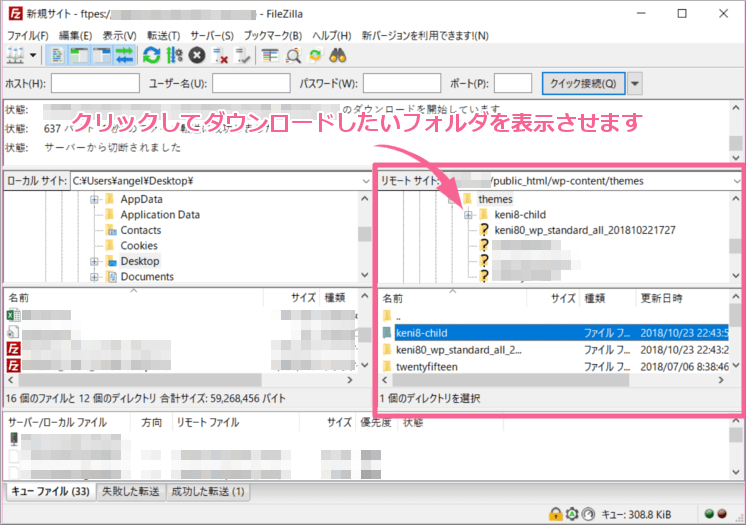Screen dimensions: 746x525
Task: Click local file list horizontal scroll left arrow
Action: click(x=11, y=380)
